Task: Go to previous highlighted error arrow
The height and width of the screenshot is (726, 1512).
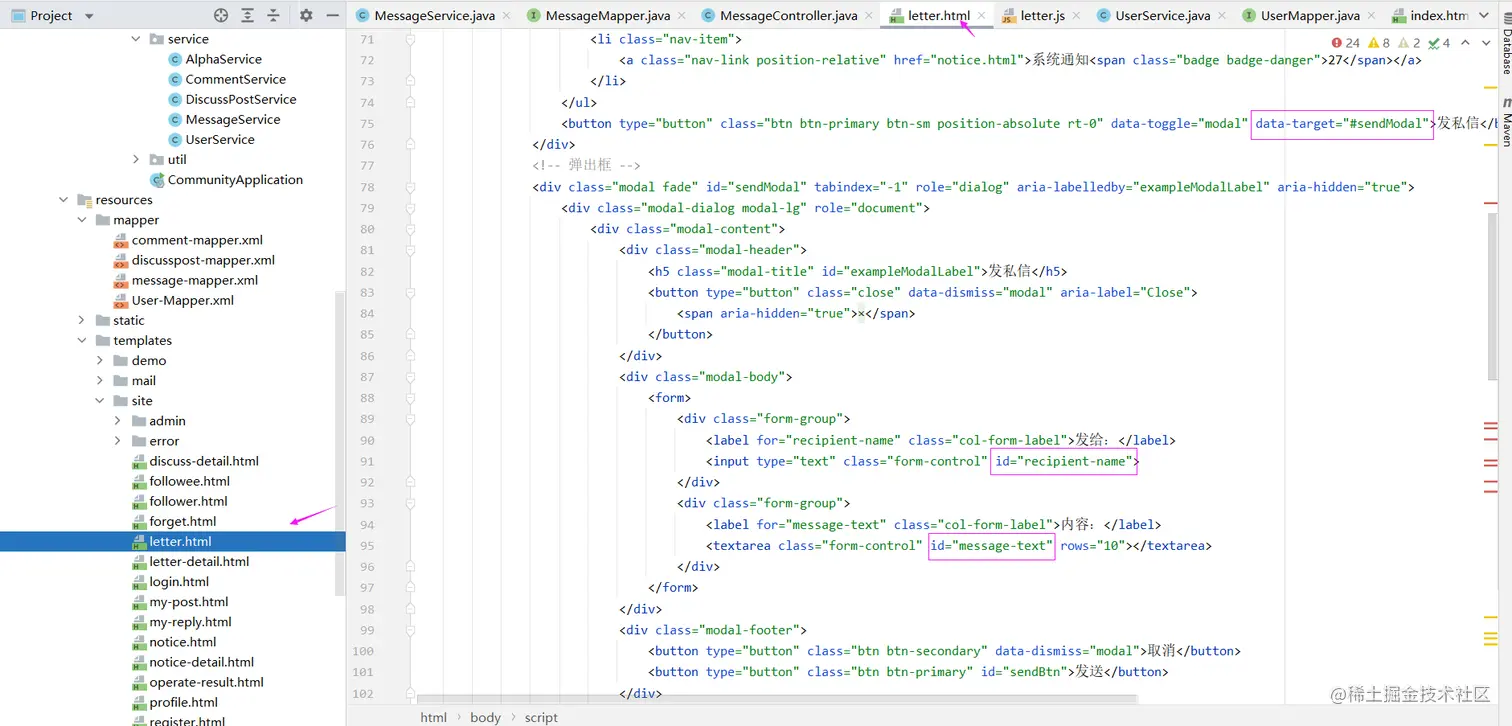Action: [1465, 43]
